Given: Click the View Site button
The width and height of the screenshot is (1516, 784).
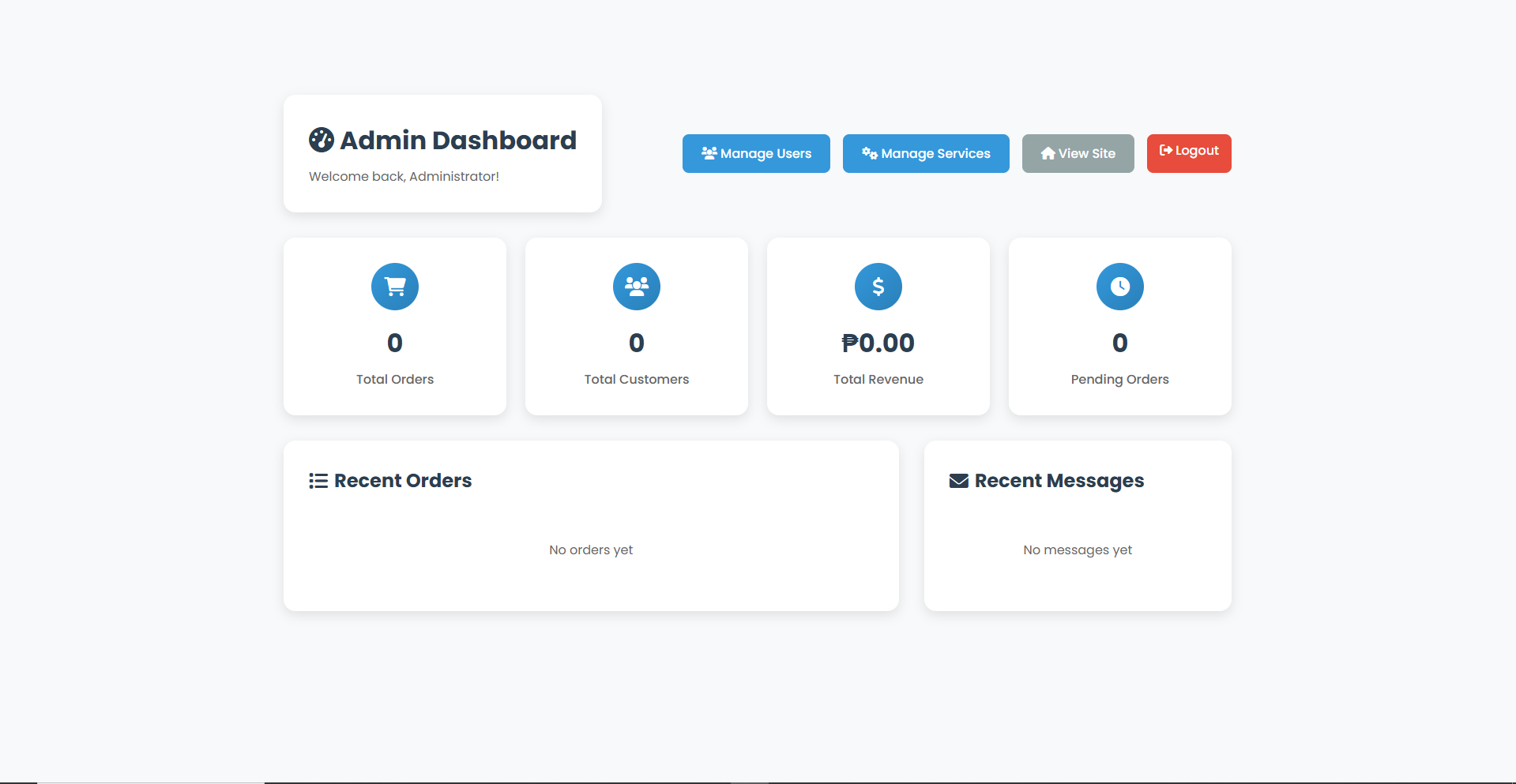Looking at the screenshot, I should [1078, 153].
